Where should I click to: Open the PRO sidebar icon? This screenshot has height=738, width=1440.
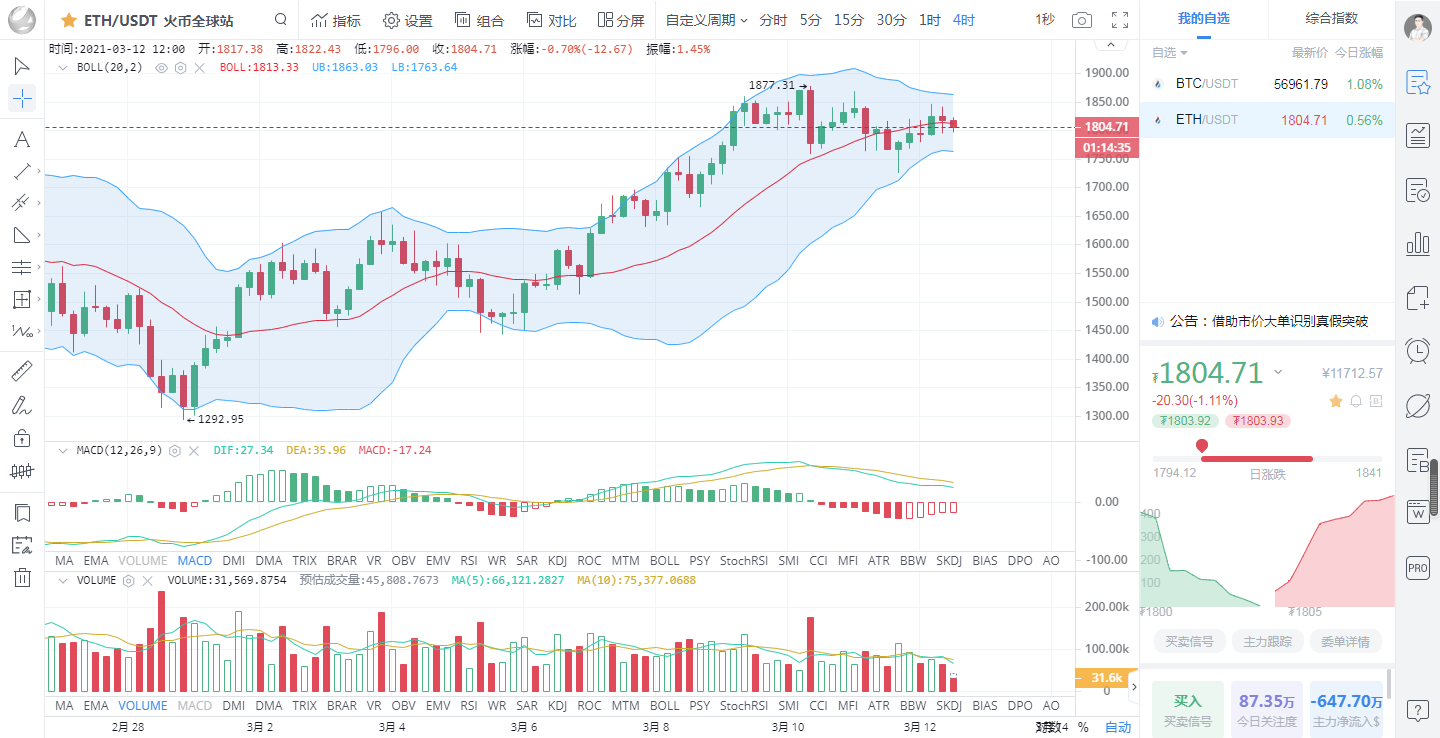[1417, 567]
